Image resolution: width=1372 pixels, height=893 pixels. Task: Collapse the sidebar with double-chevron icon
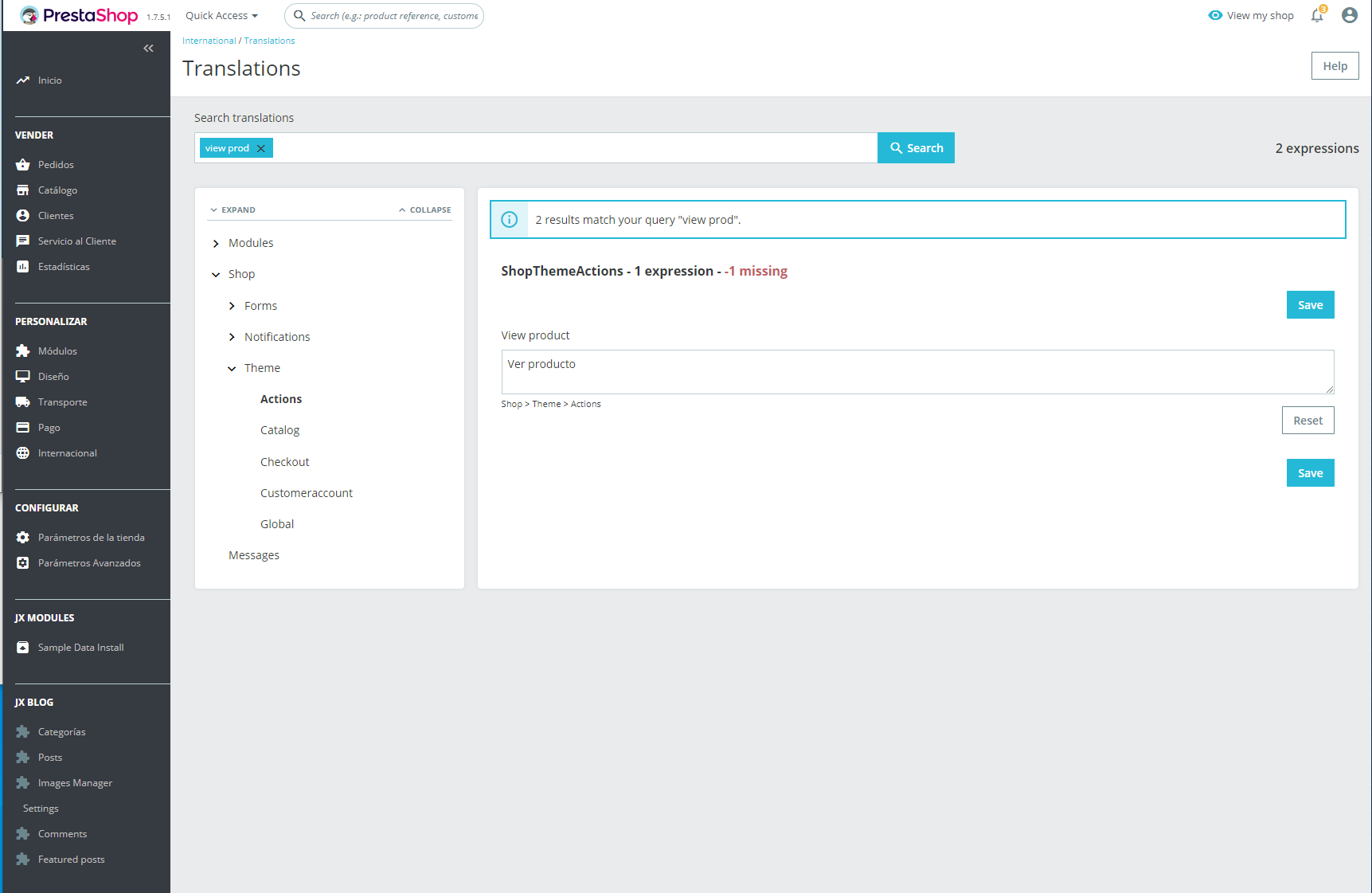[148, 49]
